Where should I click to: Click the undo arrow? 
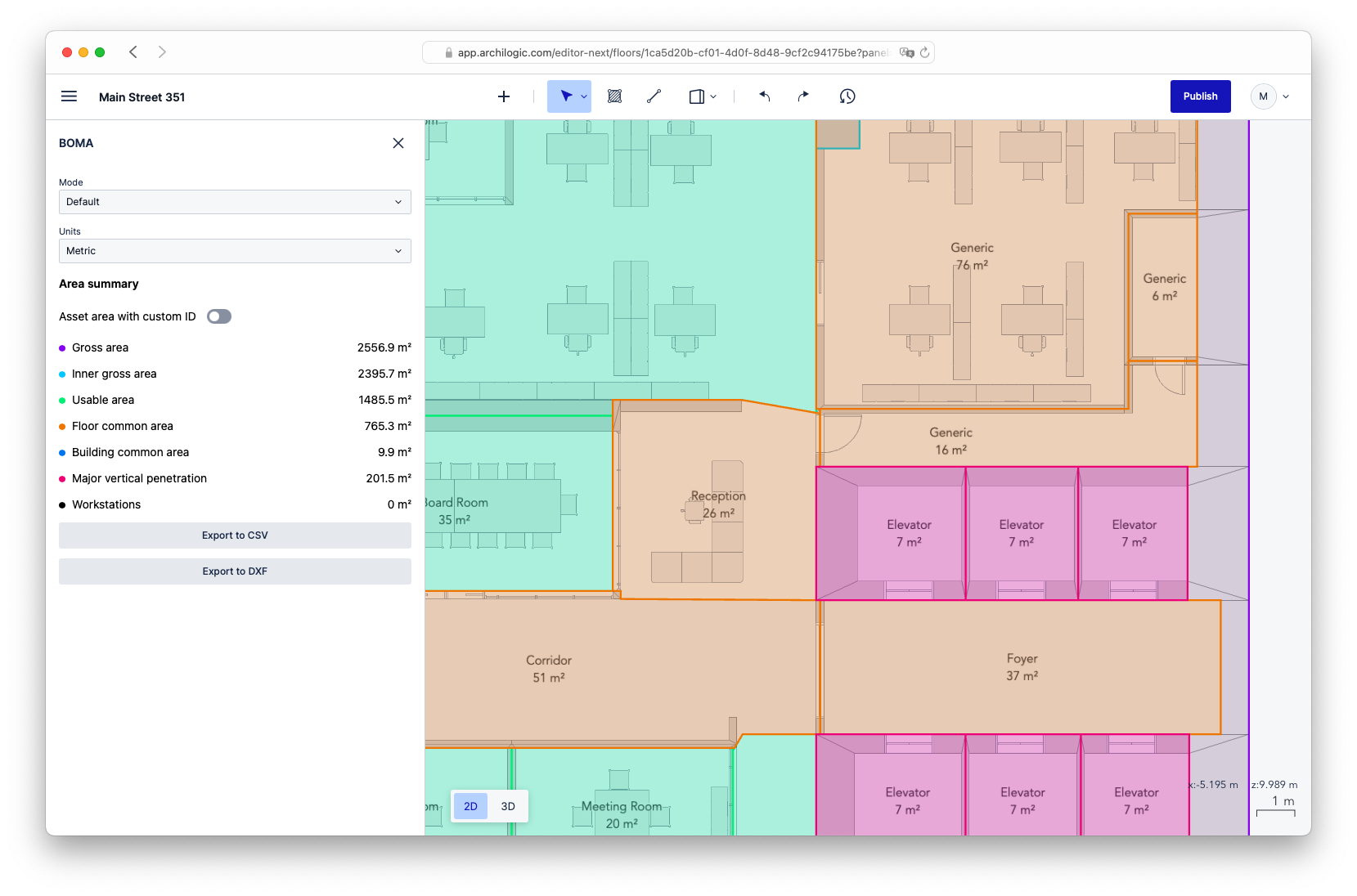point(765,96)
